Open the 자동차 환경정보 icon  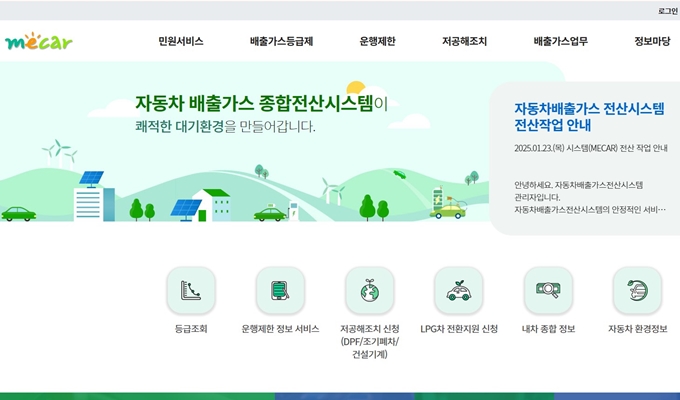click(638, 290)
